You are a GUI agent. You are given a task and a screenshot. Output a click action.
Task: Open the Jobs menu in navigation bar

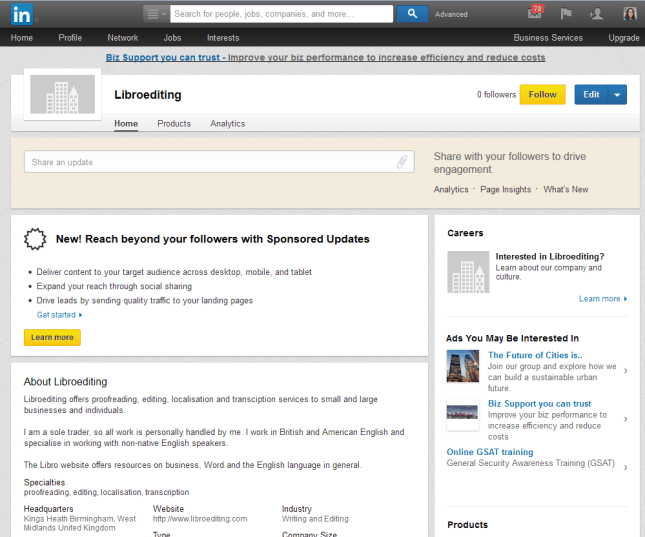coord(172,38)
